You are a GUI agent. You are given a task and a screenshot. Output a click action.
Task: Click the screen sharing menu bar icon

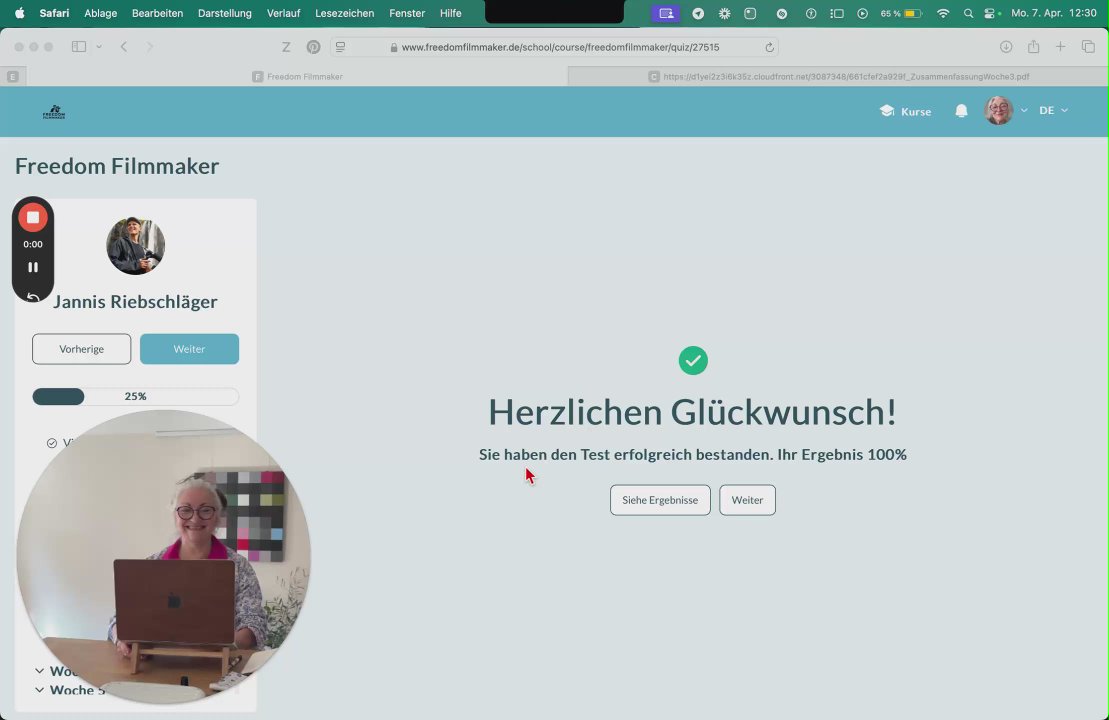click(666, 13)
